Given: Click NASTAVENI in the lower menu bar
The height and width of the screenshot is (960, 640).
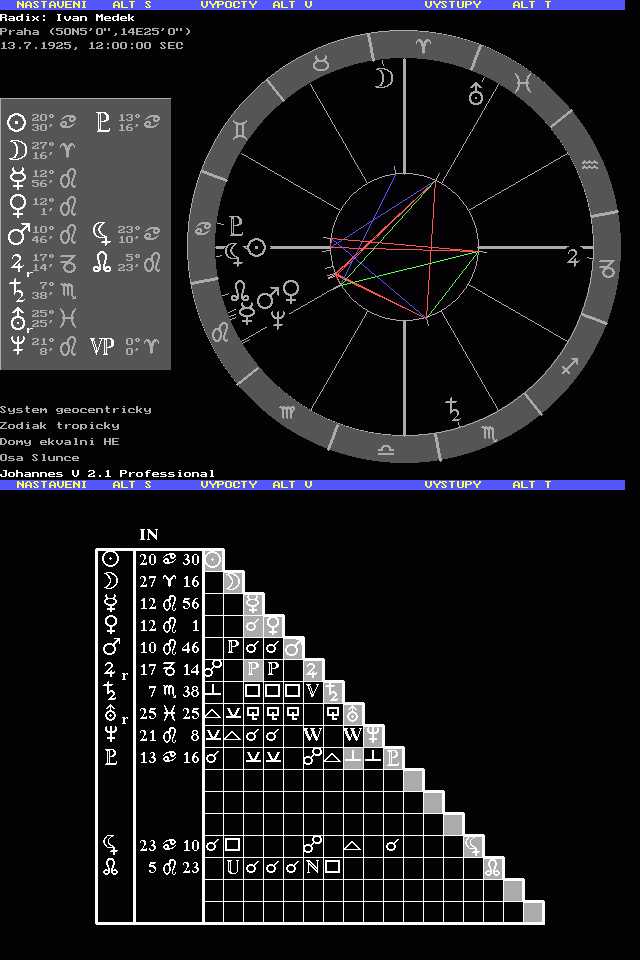Looking at the screenshot, I should pyautogui.click(x=51, y=484).
